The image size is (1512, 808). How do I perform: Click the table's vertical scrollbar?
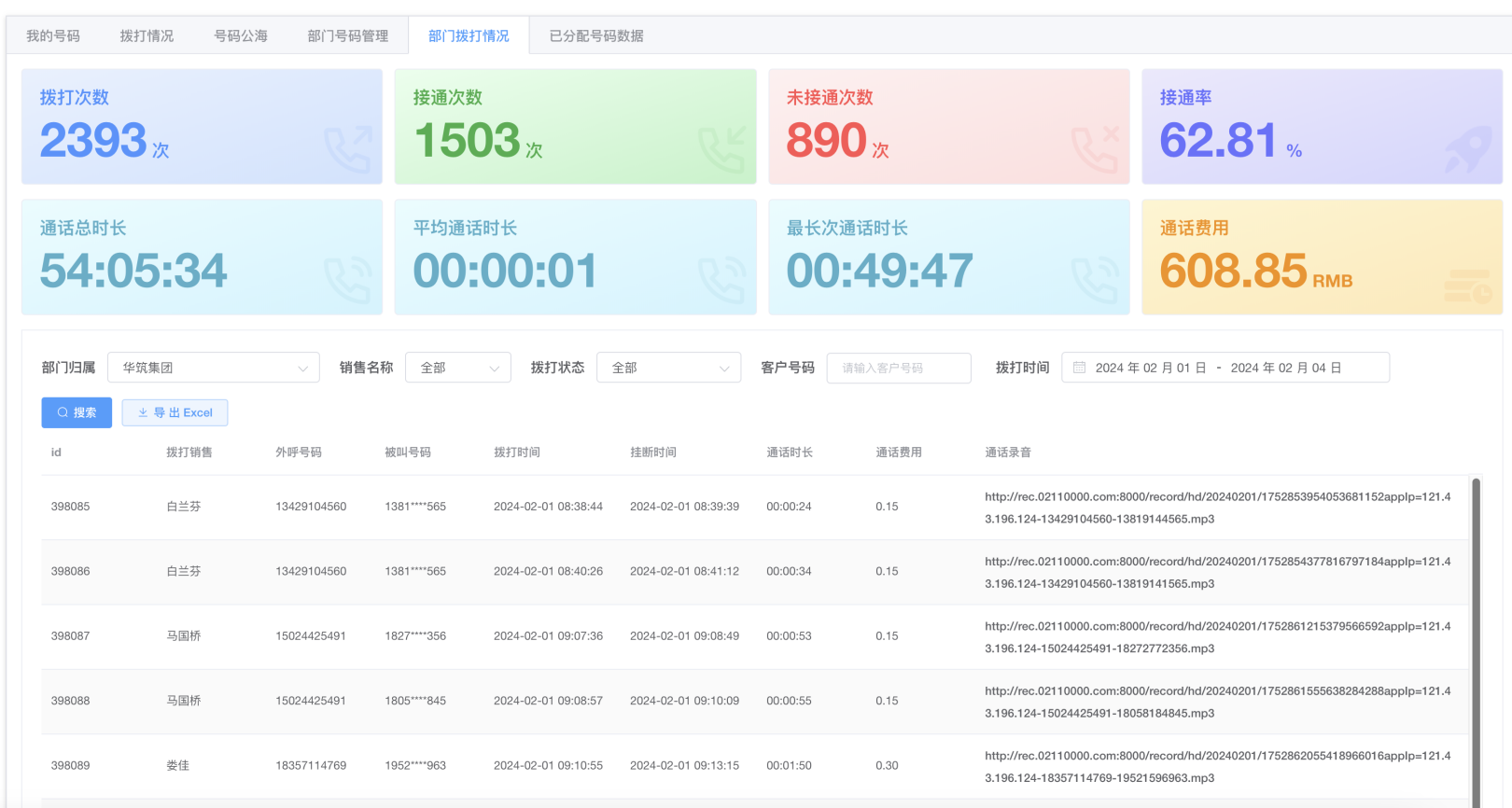[x=1476, y=634]
